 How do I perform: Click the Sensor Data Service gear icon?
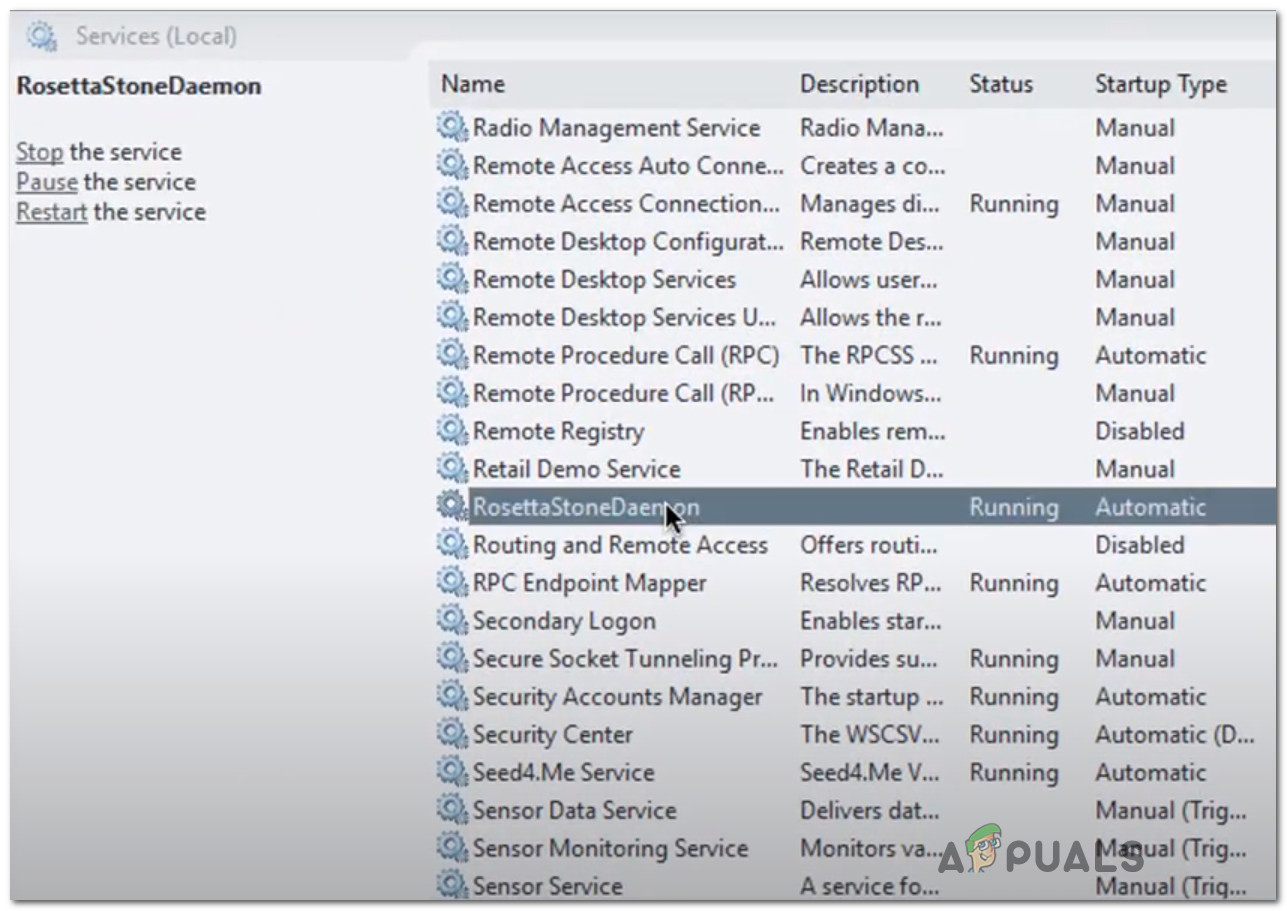point(452,811)
